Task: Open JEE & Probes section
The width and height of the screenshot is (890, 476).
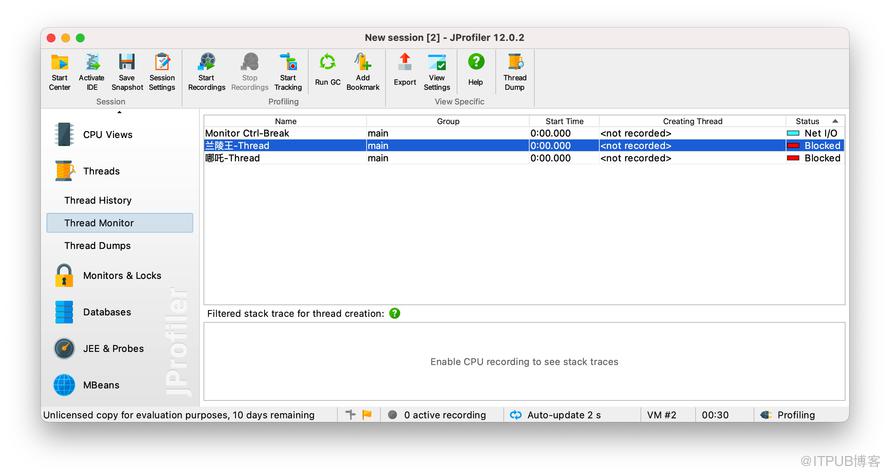Action: (x=99, y=348)
